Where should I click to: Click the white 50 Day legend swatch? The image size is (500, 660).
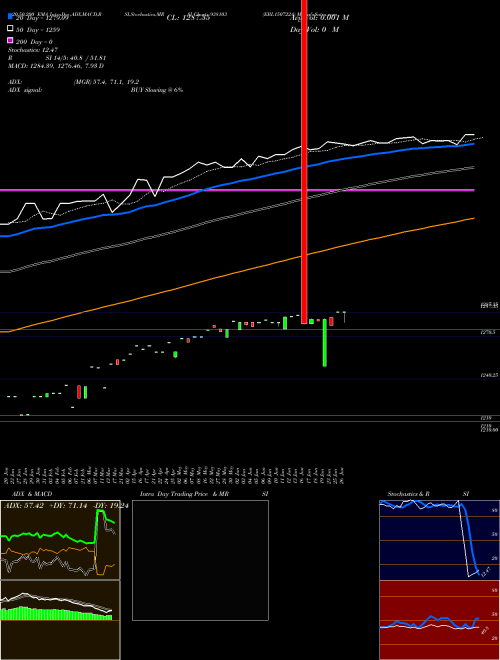point(10,29)
